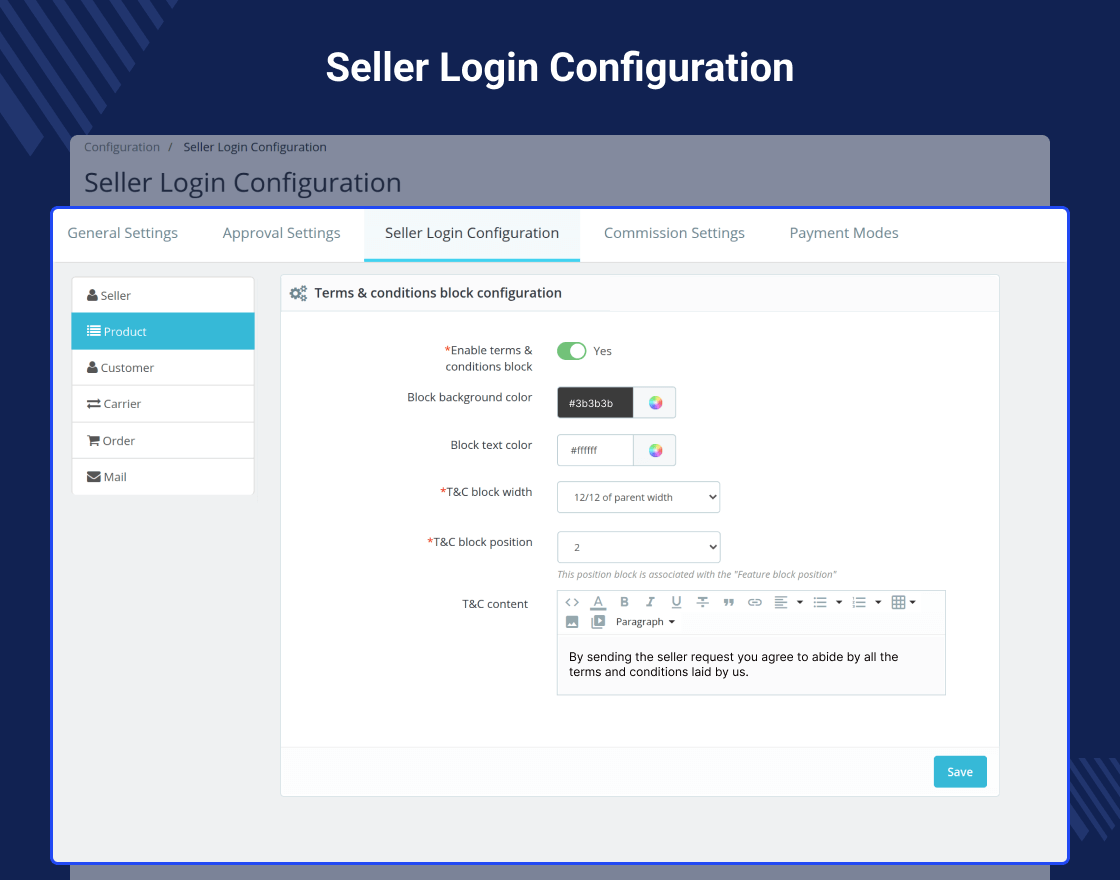This screenshot has height=880, width=1120.
Task: Toggle Enable terms & conditions block switch
Action: (571, 351)
